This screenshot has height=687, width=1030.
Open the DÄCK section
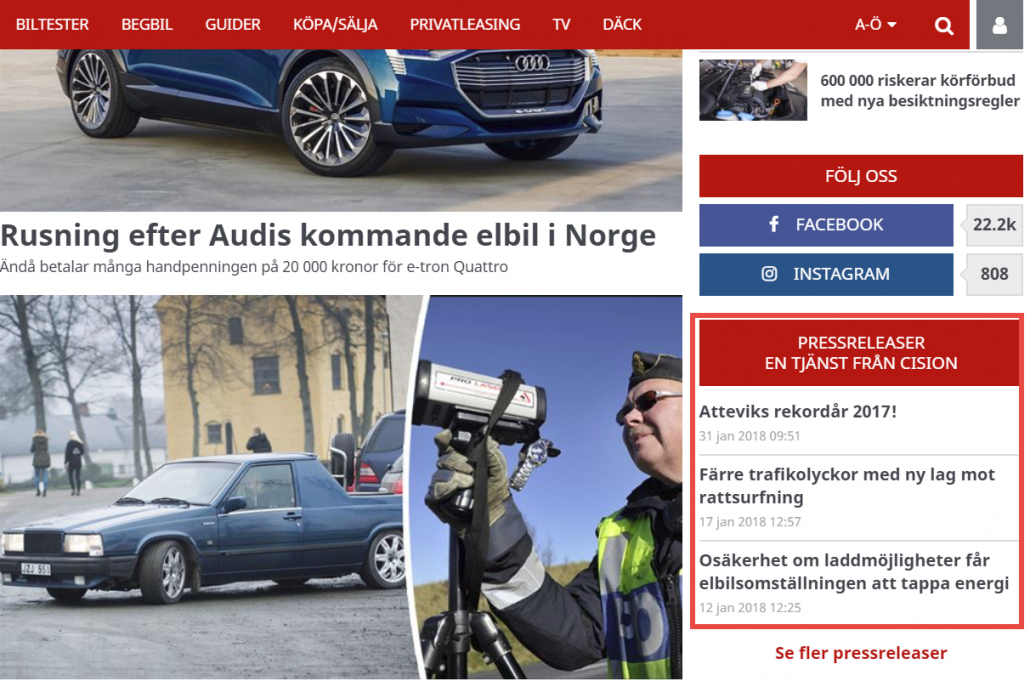[x=622, y=25]
